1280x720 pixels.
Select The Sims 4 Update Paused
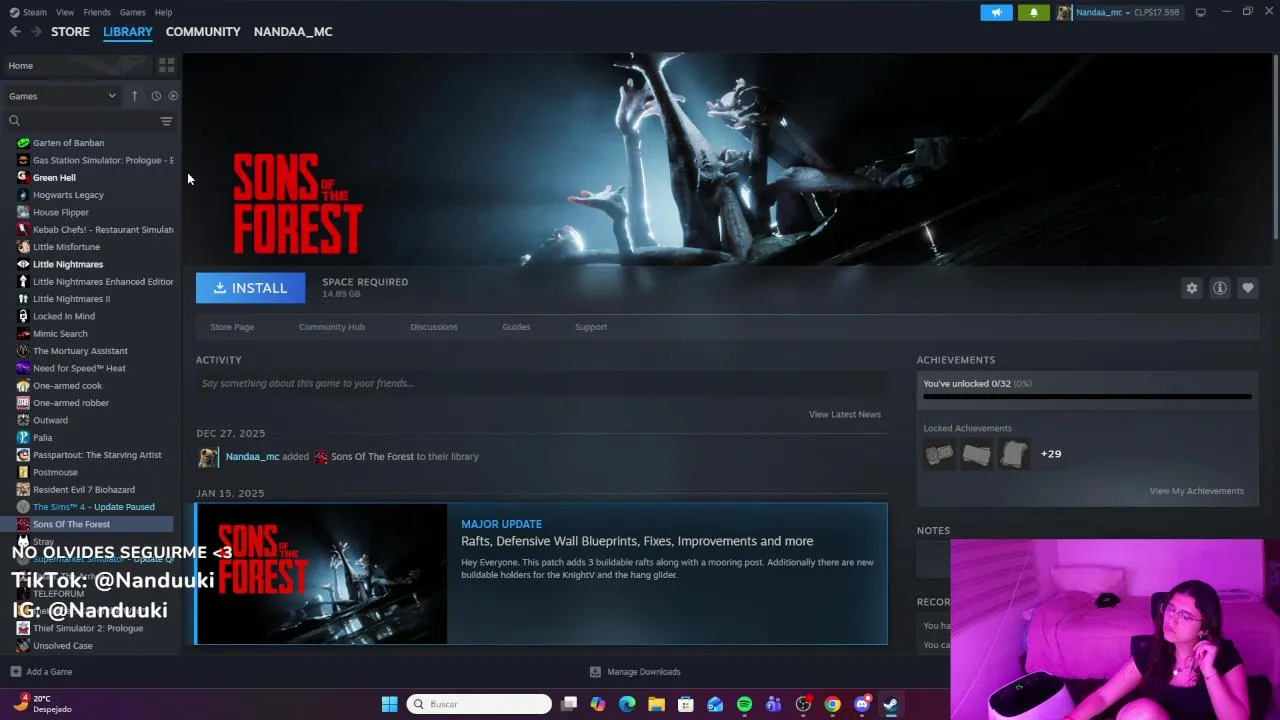tap(94, 507)
